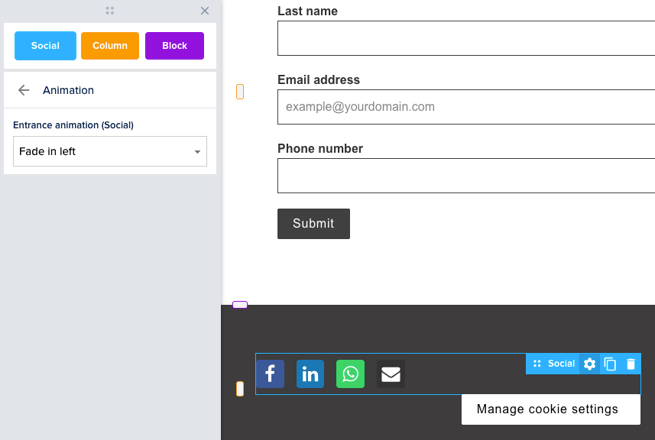
Task: Delete the Social widget with trash icon
Action: (x=631, y=364)
